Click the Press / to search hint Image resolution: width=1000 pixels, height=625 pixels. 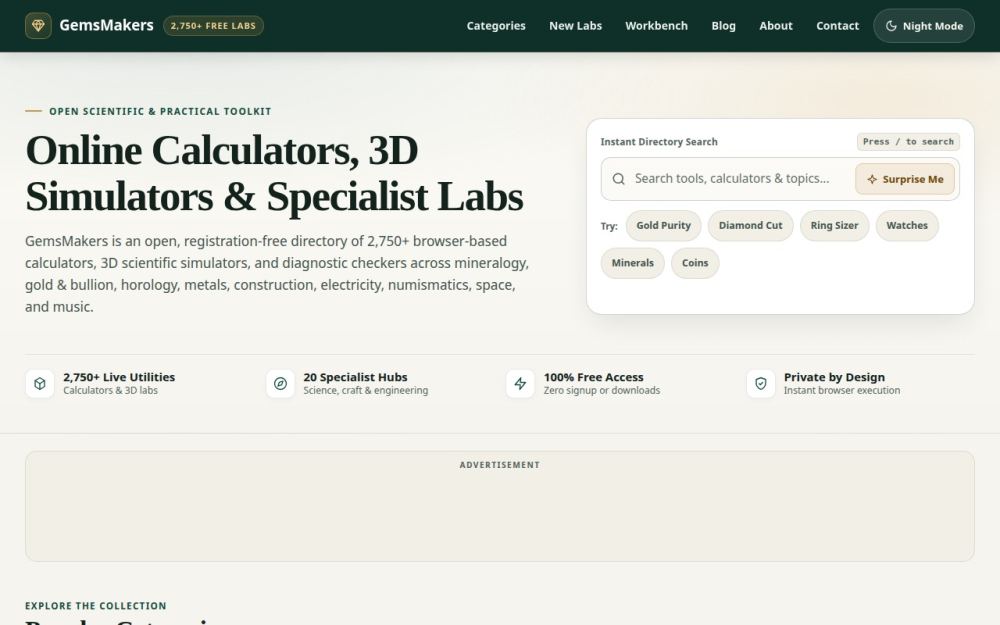(908, 142)
